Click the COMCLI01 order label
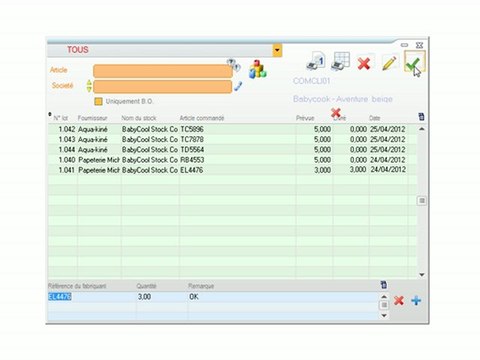This screenshot has width=480, height=360. [x=311, y=81]
